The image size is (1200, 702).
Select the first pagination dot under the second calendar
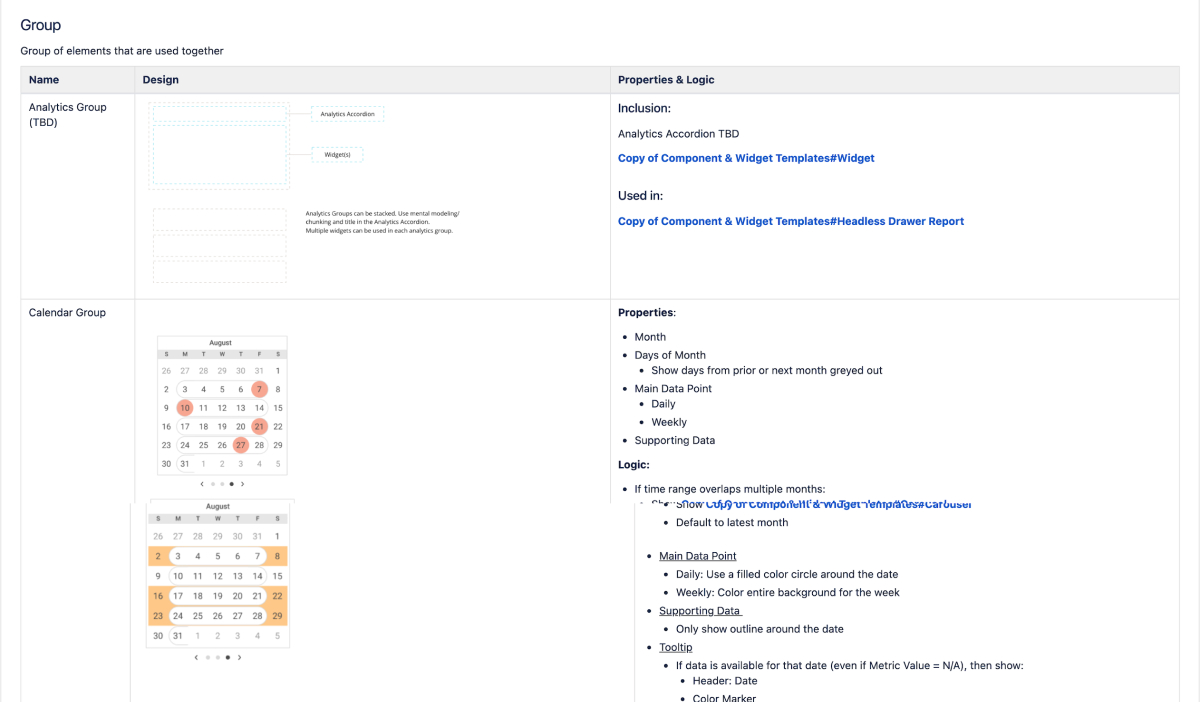[208, 657]
